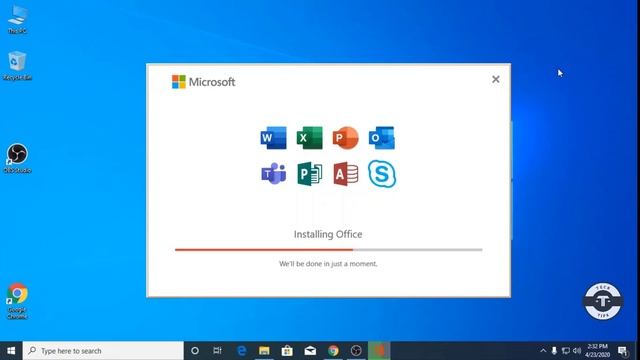Select the Office installer taskbar button
This screenshot has width=640, height=360.
(x=379, y=351)
